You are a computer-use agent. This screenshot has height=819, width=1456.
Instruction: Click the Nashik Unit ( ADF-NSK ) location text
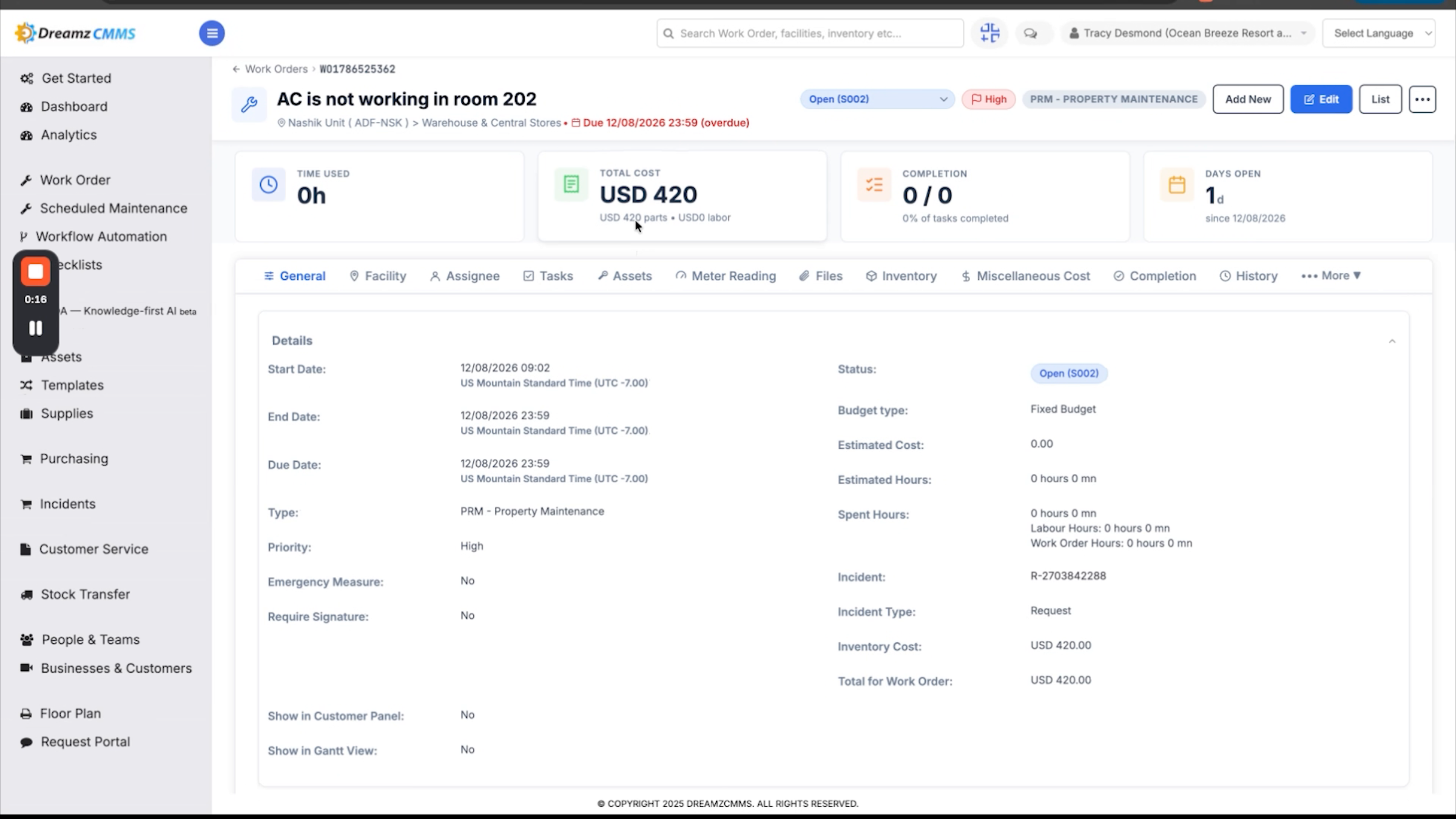tap(348, 123)
